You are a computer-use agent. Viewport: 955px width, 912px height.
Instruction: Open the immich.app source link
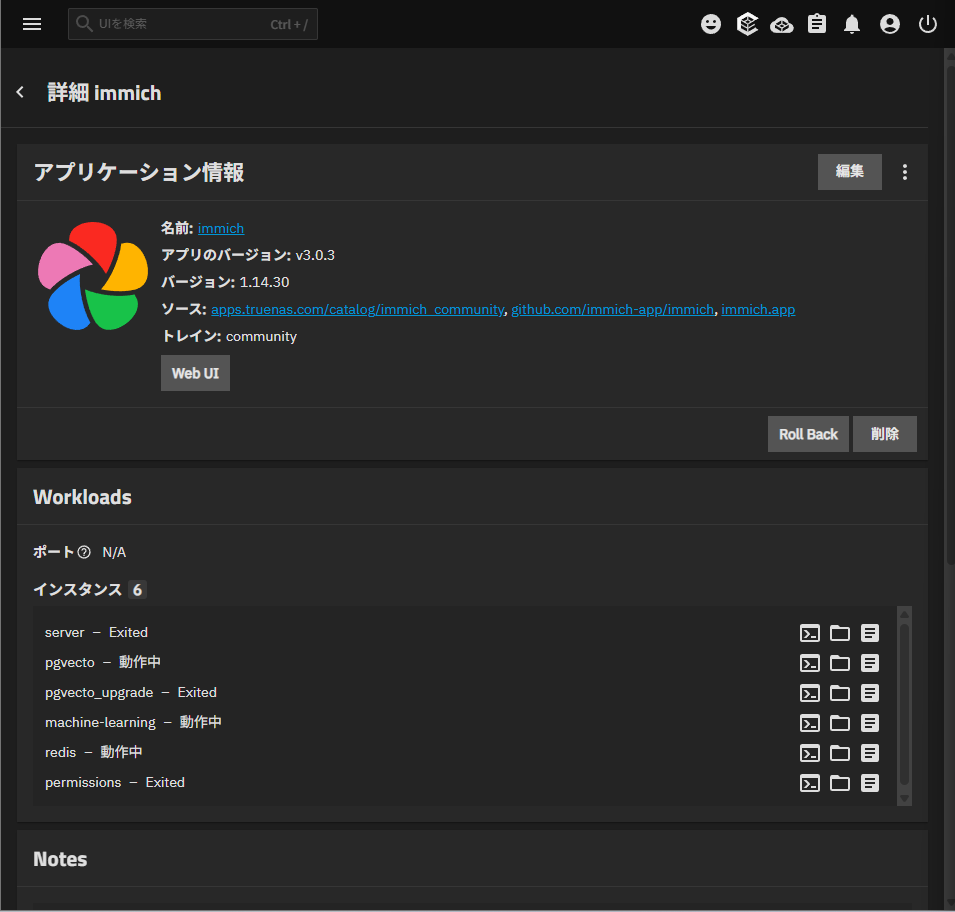pyautogui.click(x=758, y=309)
